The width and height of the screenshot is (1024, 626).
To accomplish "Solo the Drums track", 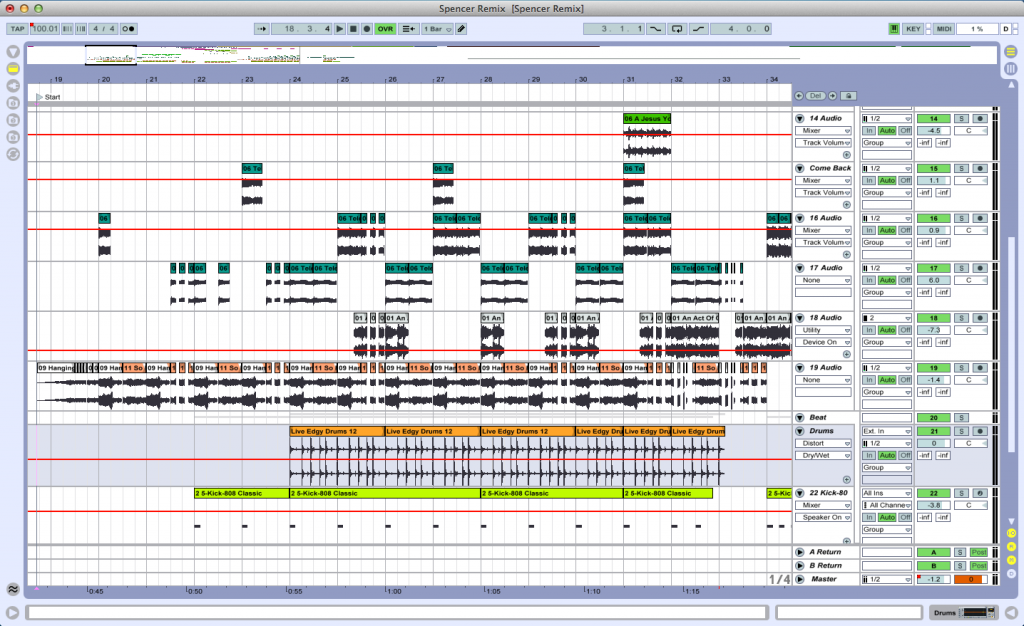I will click(961, 431).
